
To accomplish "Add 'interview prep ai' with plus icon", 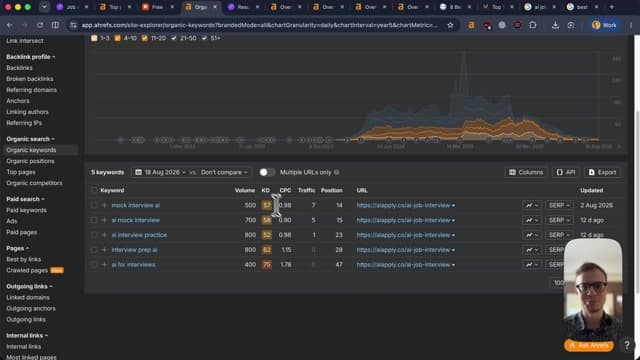I will tap(104, 250).
